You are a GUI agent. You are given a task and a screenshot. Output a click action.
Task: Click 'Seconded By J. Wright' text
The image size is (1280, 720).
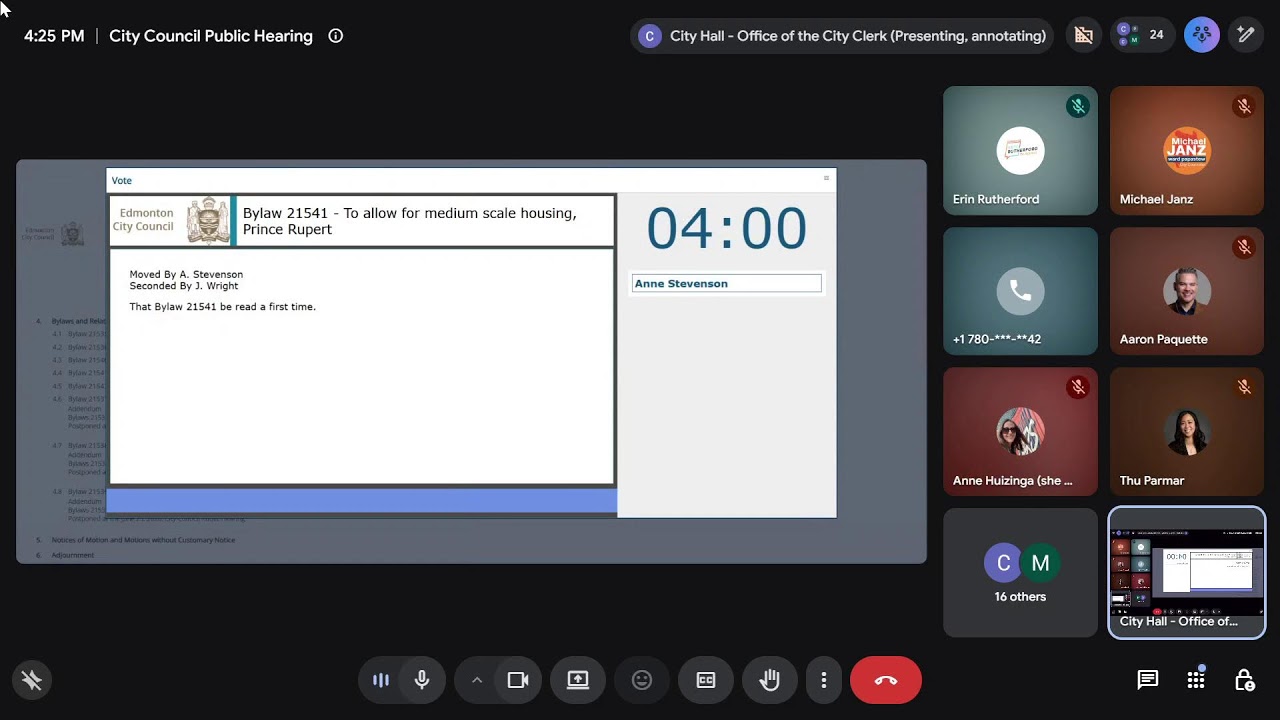coord(183,286)
